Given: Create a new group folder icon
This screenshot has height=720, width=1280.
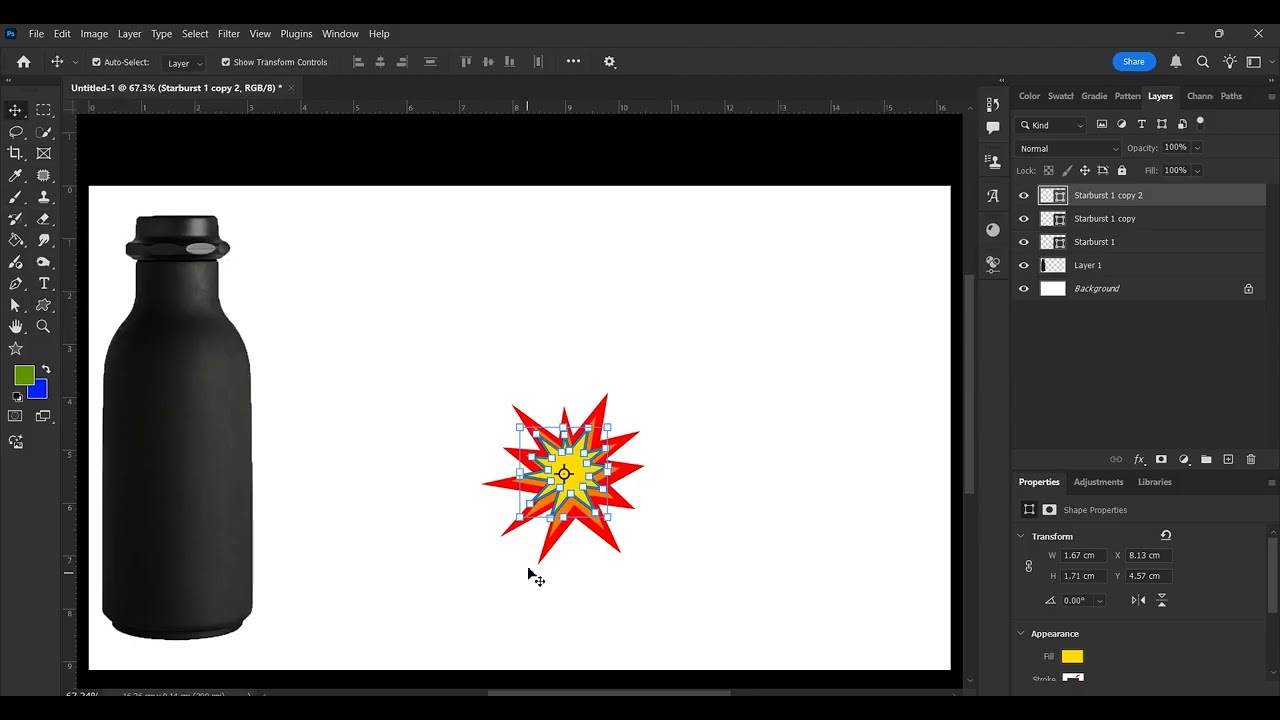Looking at the screenshot, I should [x=1206, y=460].
